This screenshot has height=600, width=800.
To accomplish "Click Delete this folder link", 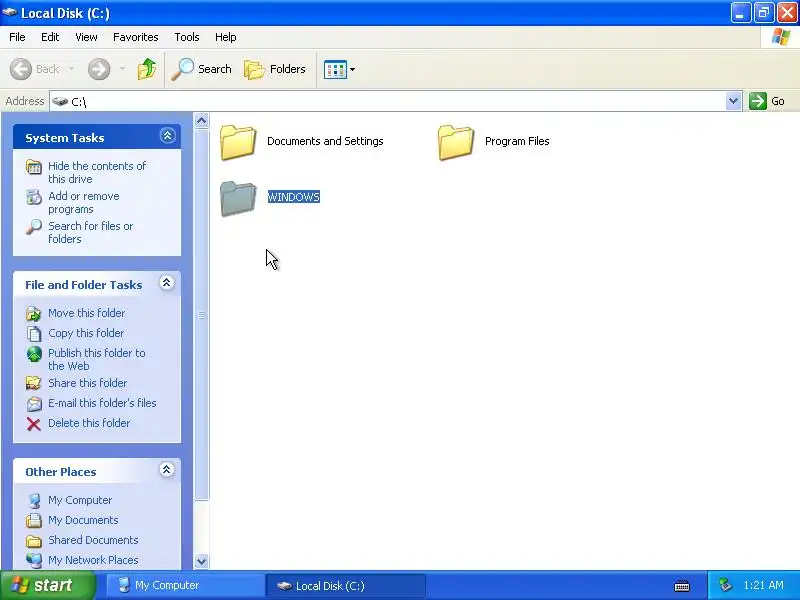I will click(89, 423).
